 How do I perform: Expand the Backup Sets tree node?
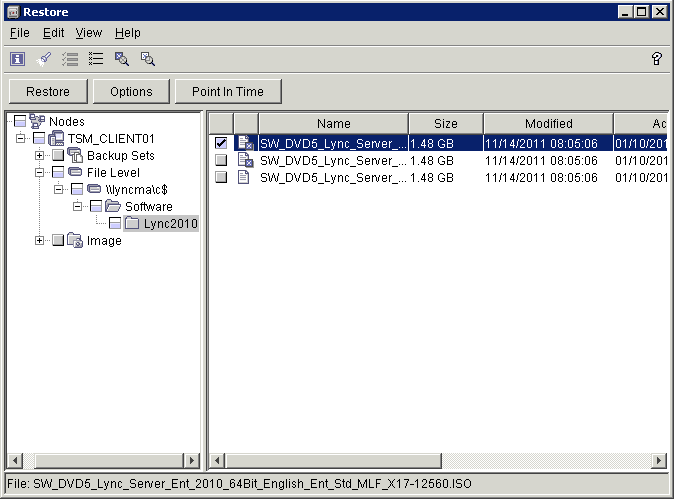(40, 155)
